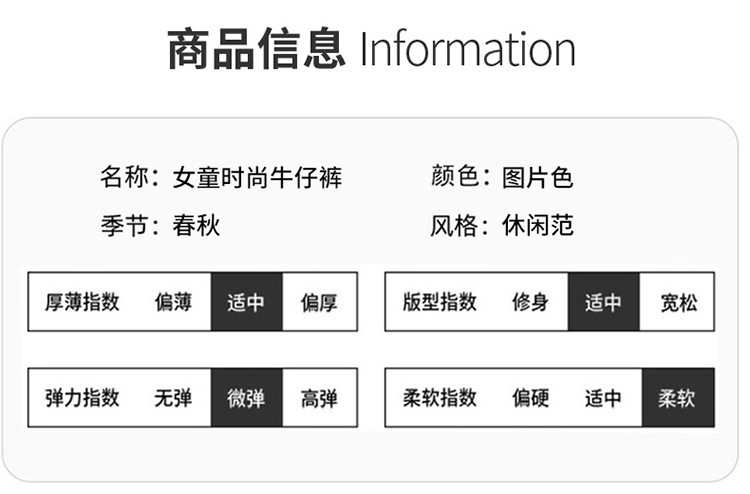Click the 图片色 color value
The height and width of the screenshot is (494, 750).
(537, 178)
